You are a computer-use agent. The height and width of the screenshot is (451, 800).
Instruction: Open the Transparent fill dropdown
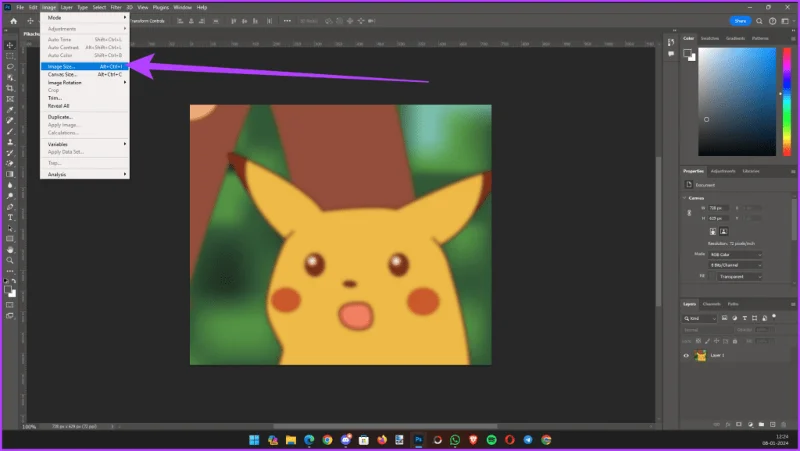(x=739, y=277)
